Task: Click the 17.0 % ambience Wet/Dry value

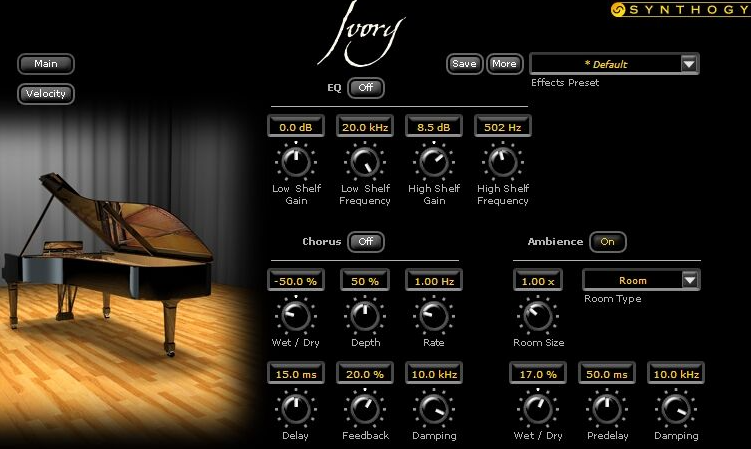Action: click(538, 374)
